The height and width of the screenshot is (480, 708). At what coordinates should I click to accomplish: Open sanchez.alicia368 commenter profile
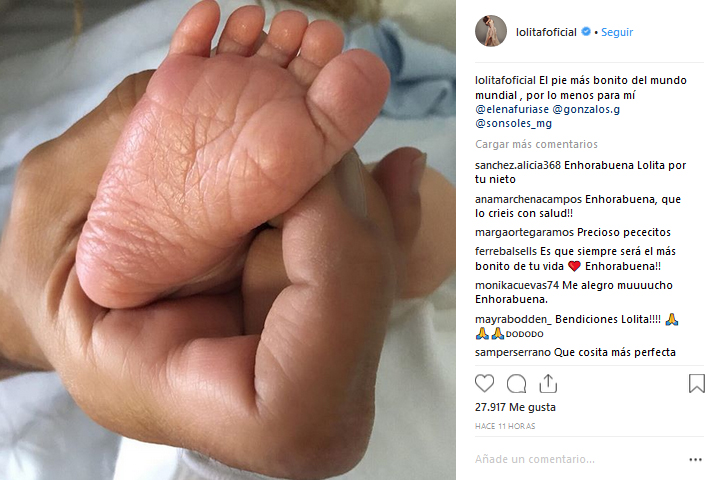518,165
